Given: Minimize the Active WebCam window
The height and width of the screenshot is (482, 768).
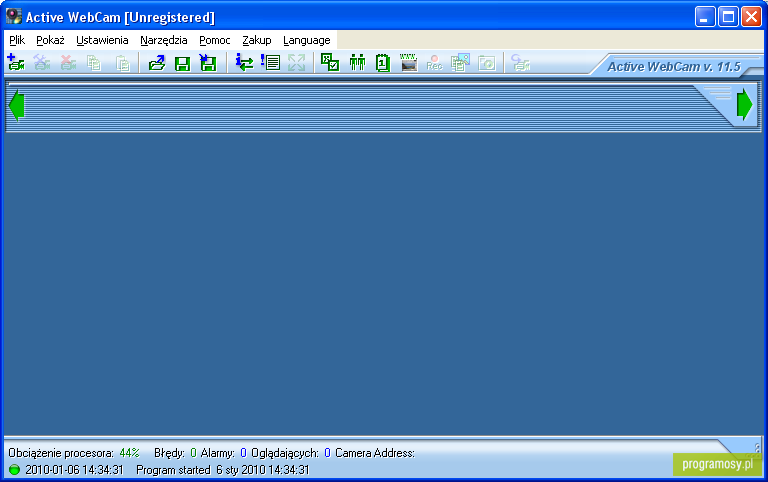Looking at the screenshot, I should [705, 17].
